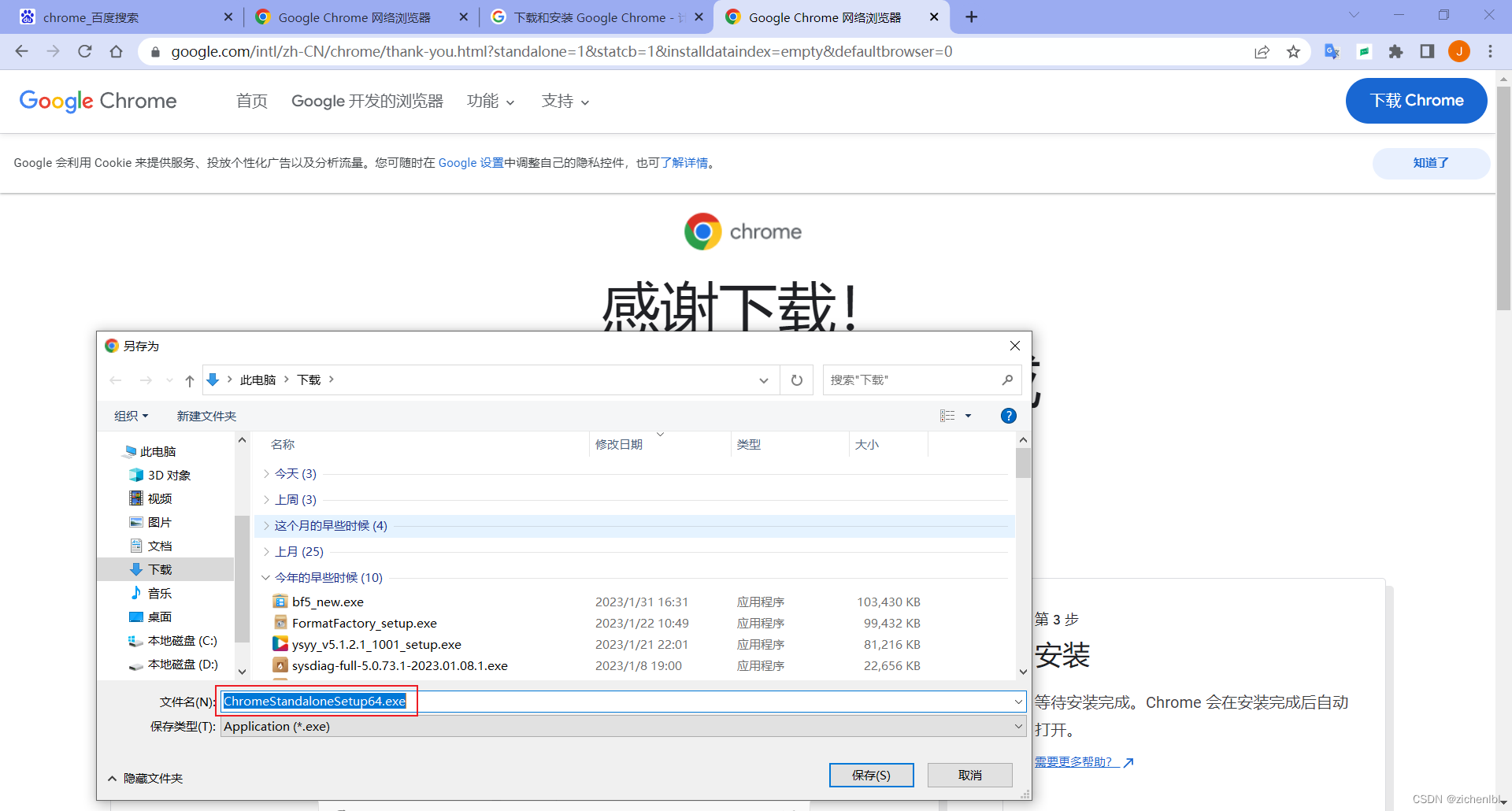The width and height of the screenshot is (1512, 811).
Task: Open a new tab with plus icon
Action: [972, 17]
